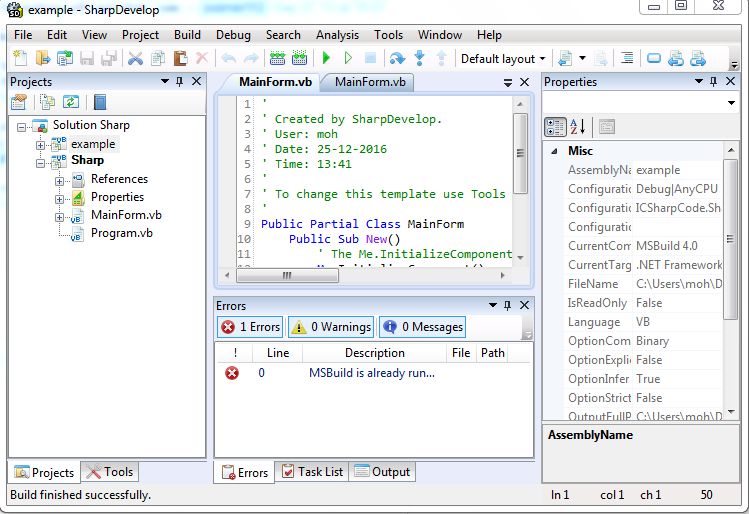Click the Save All toolbar icon
Viewport: 749px width, 514px height.
(108, 58)
